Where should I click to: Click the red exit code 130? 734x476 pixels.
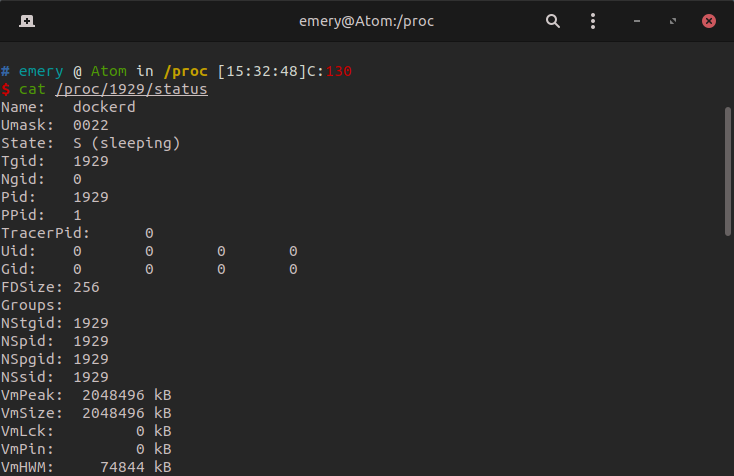340,71
